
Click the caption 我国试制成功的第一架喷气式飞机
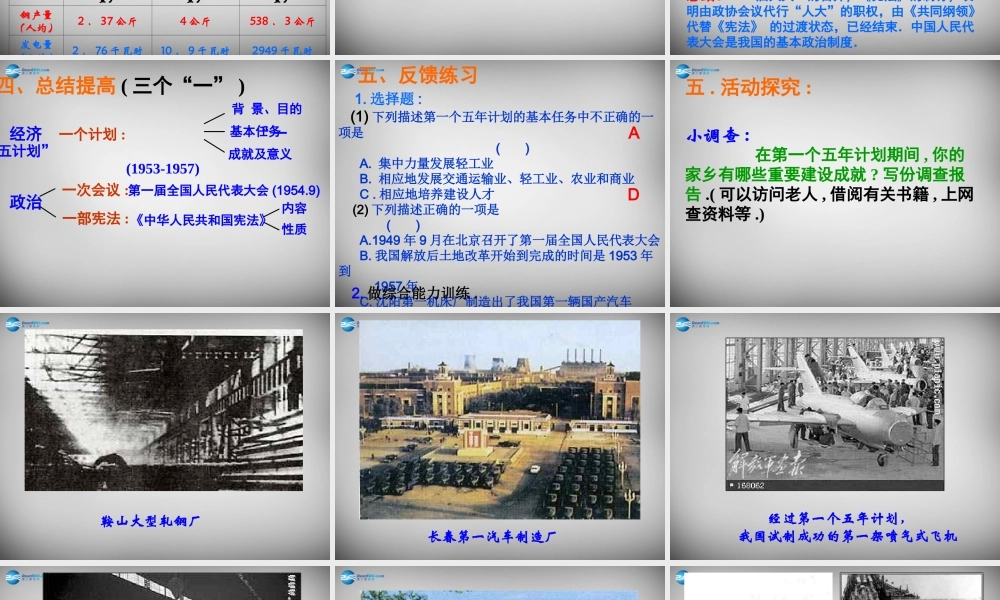(848, 536)
